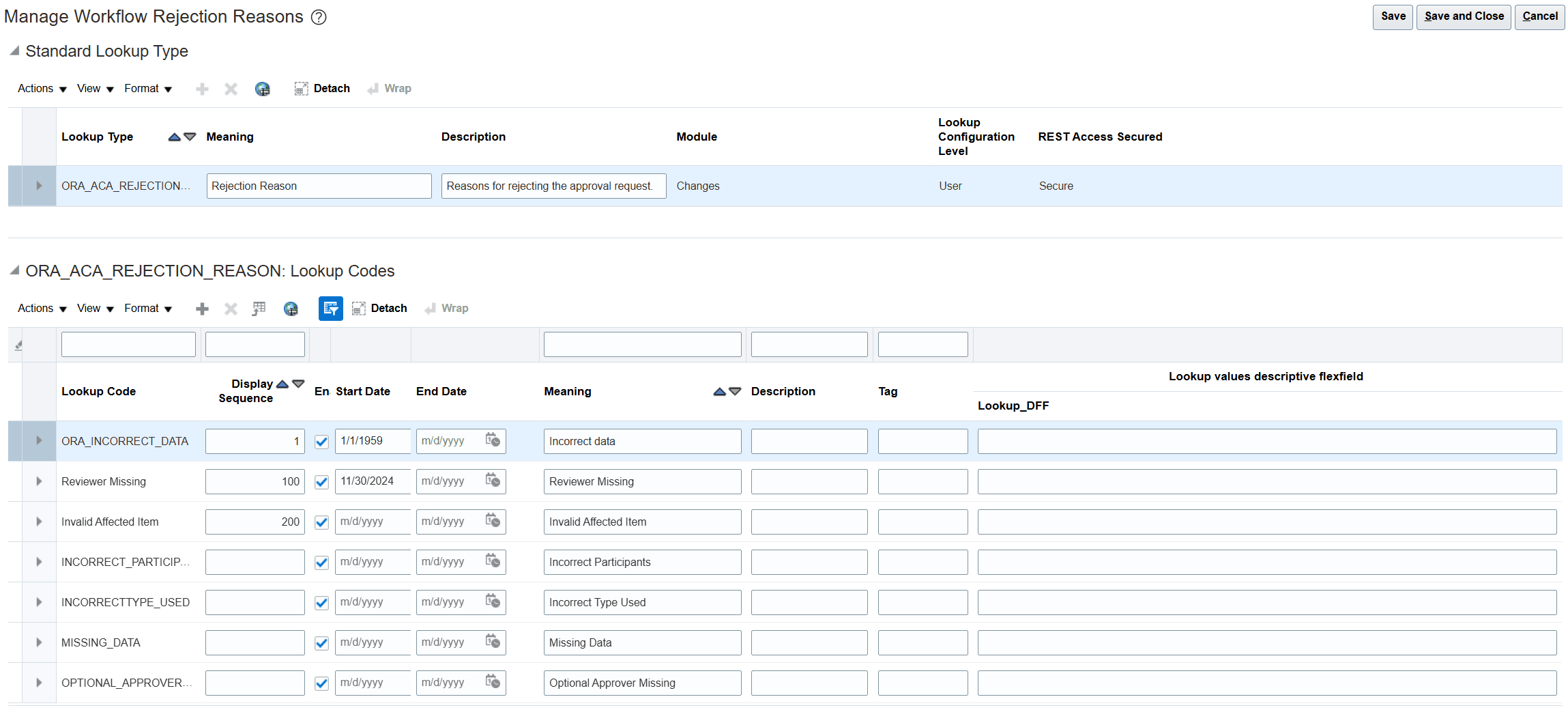
Task: Click Wrap in the Lookup Codes toolbar
Action: [446, 309]
